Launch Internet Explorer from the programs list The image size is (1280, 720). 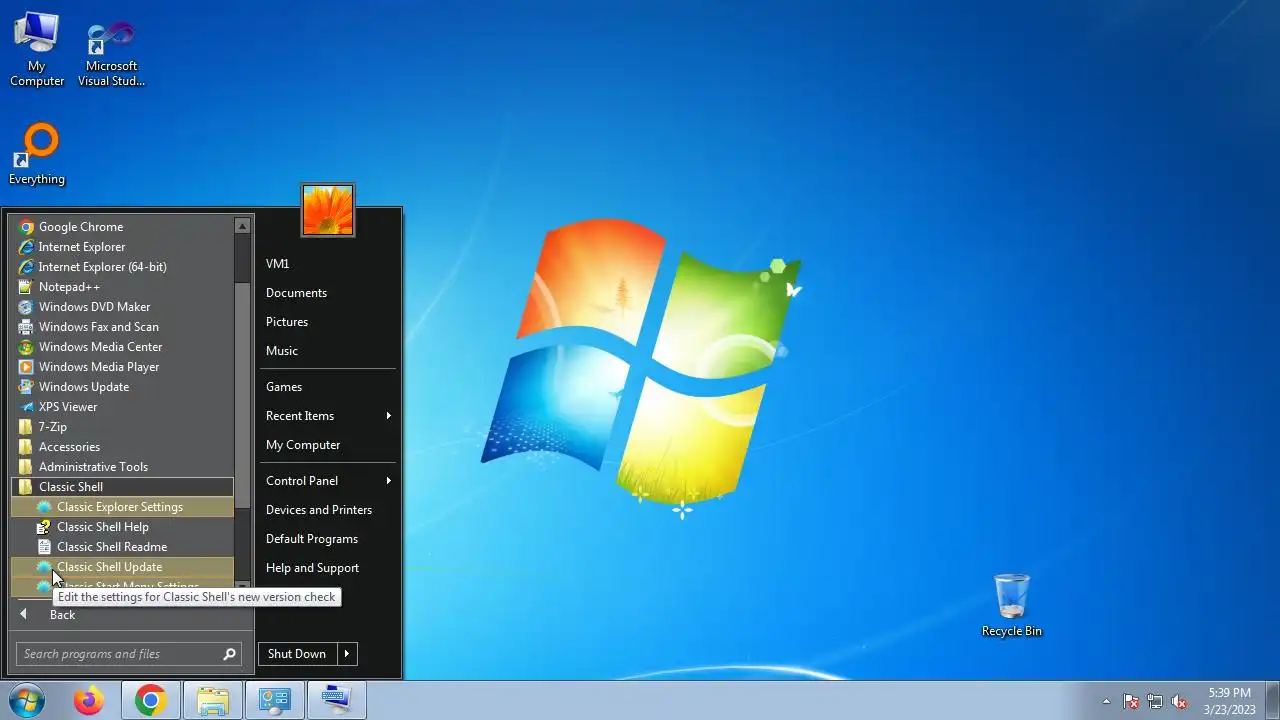(122, 247)
